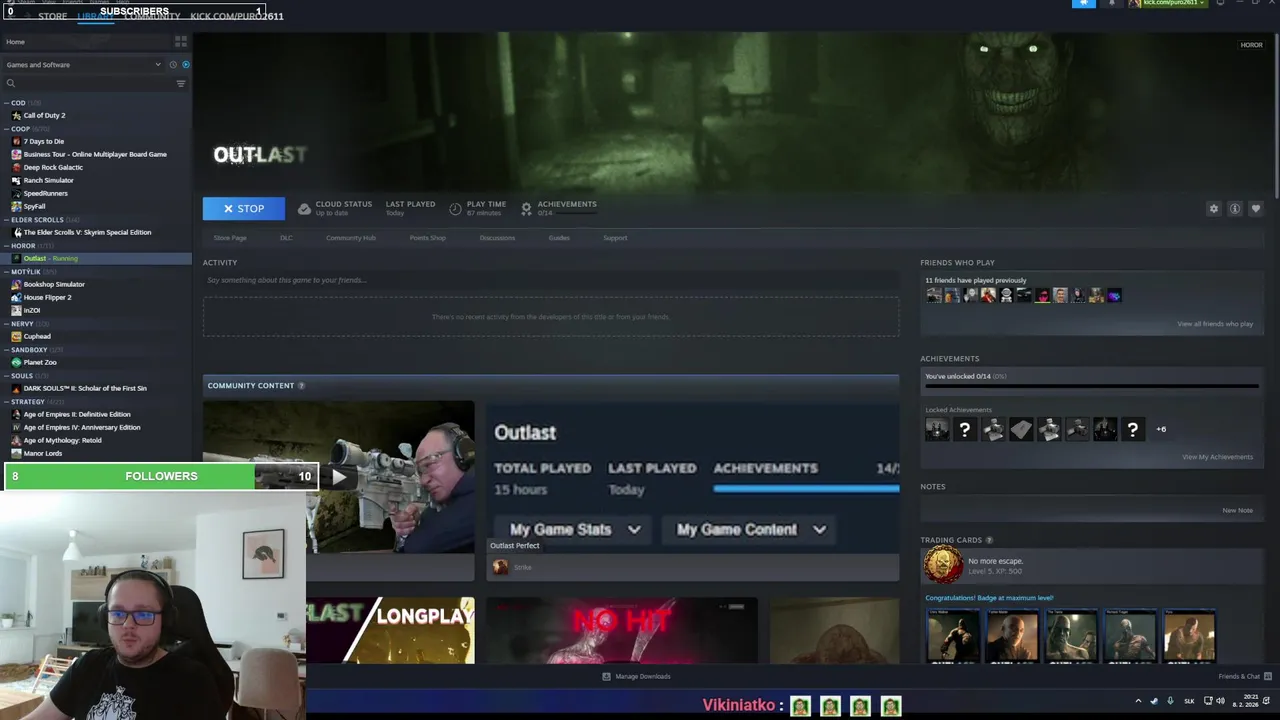Open the Store Page tab

[230, 238]
